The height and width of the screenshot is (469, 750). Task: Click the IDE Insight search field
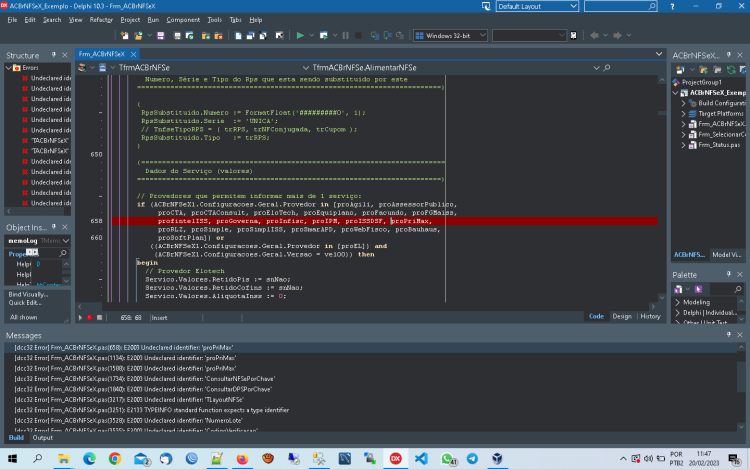coord(620,6)
